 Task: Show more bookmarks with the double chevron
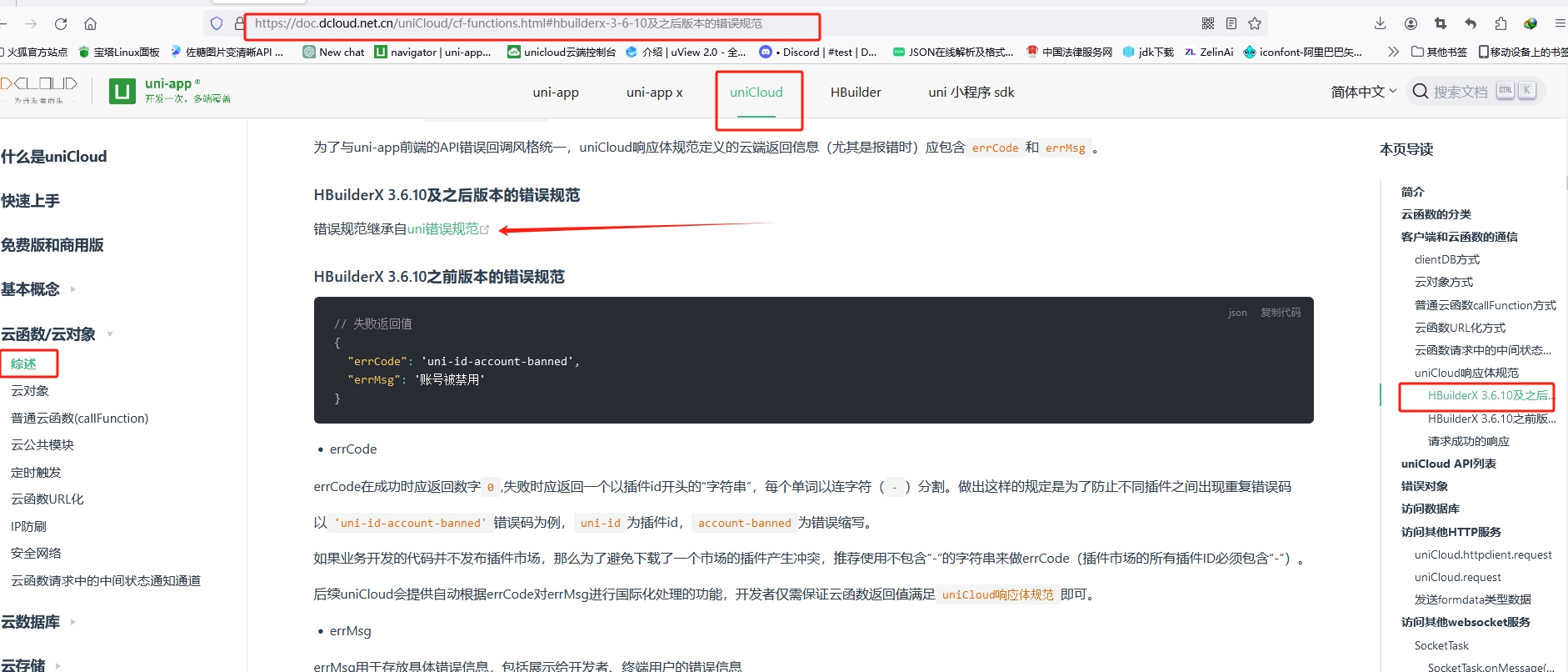(x=1393, y=52)
